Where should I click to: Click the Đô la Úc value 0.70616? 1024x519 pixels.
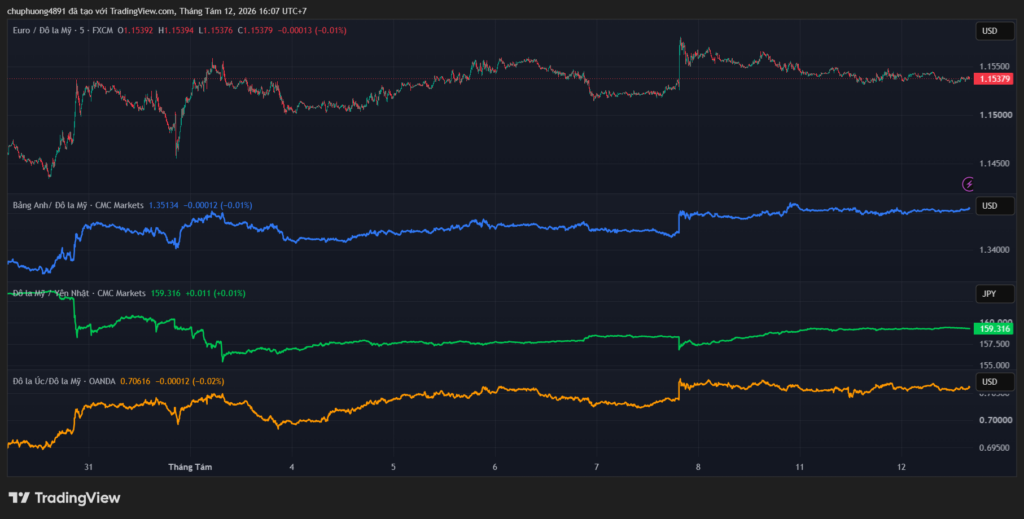coord(135,381)
